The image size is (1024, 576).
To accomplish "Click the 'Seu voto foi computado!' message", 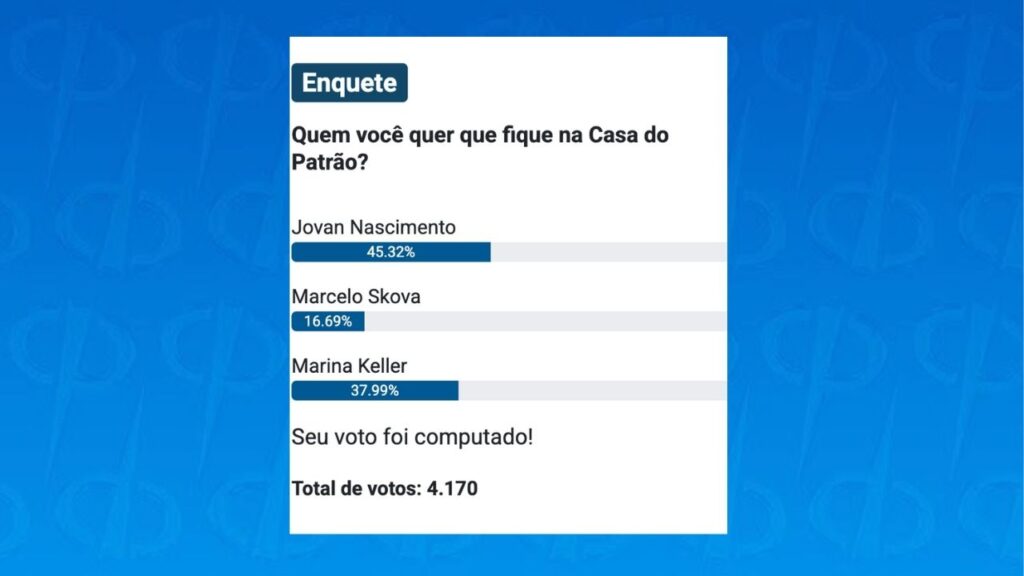I will [x=412, y=437].
